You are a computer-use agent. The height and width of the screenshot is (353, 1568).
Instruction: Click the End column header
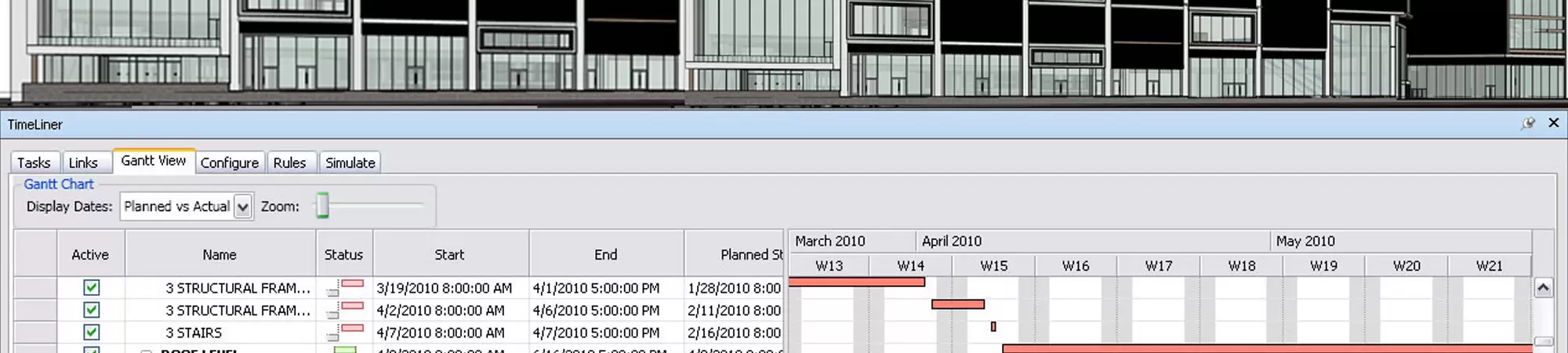(x=606, y=254)
